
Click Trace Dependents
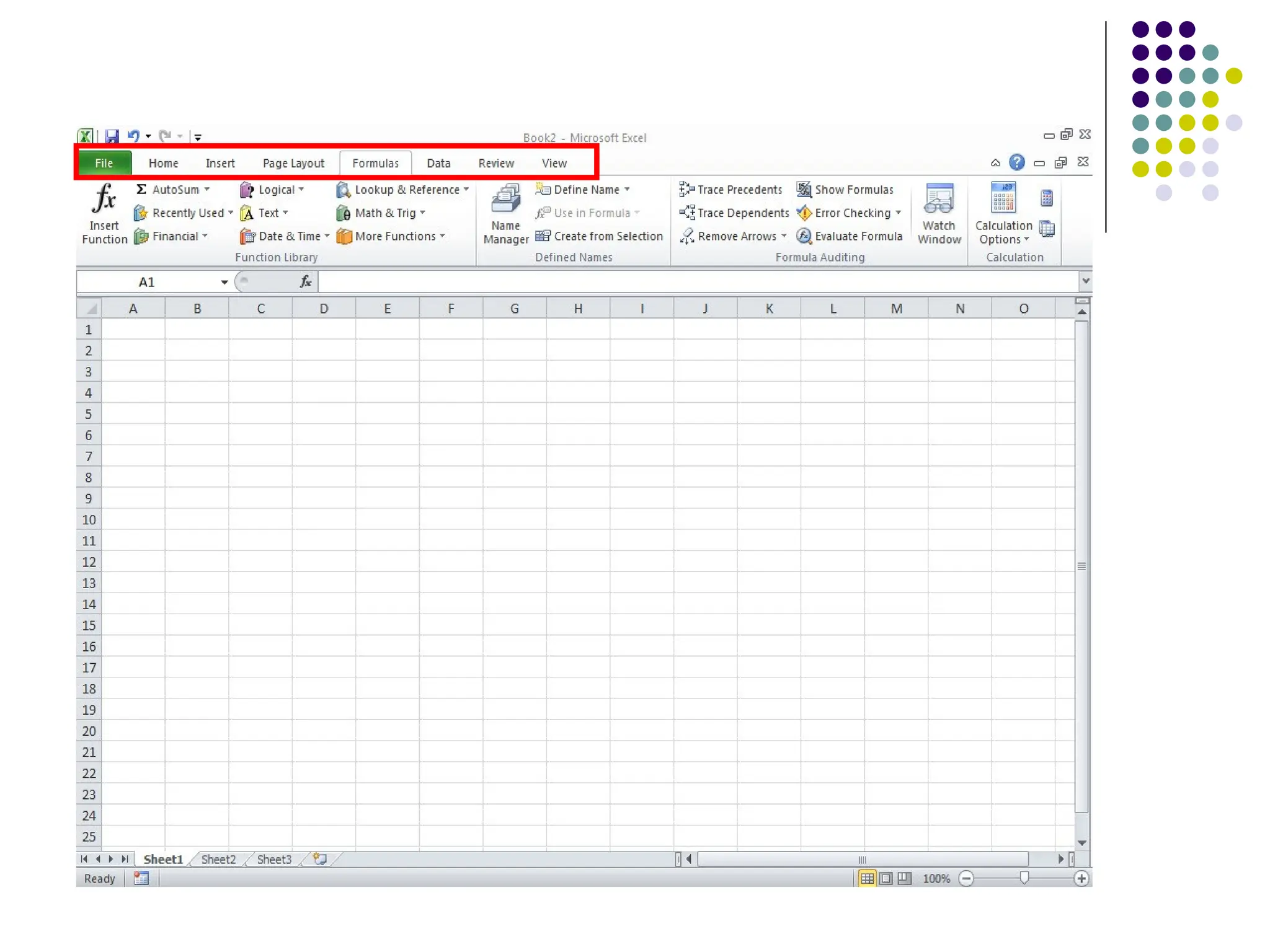(x=734, y=213)
